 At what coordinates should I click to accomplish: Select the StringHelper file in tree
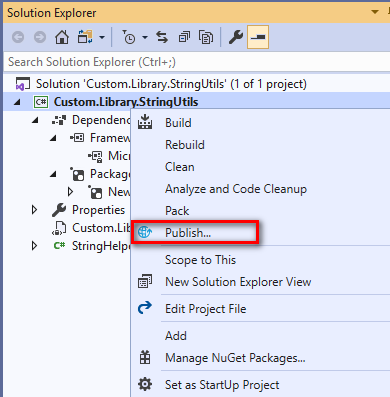point(101,246)
